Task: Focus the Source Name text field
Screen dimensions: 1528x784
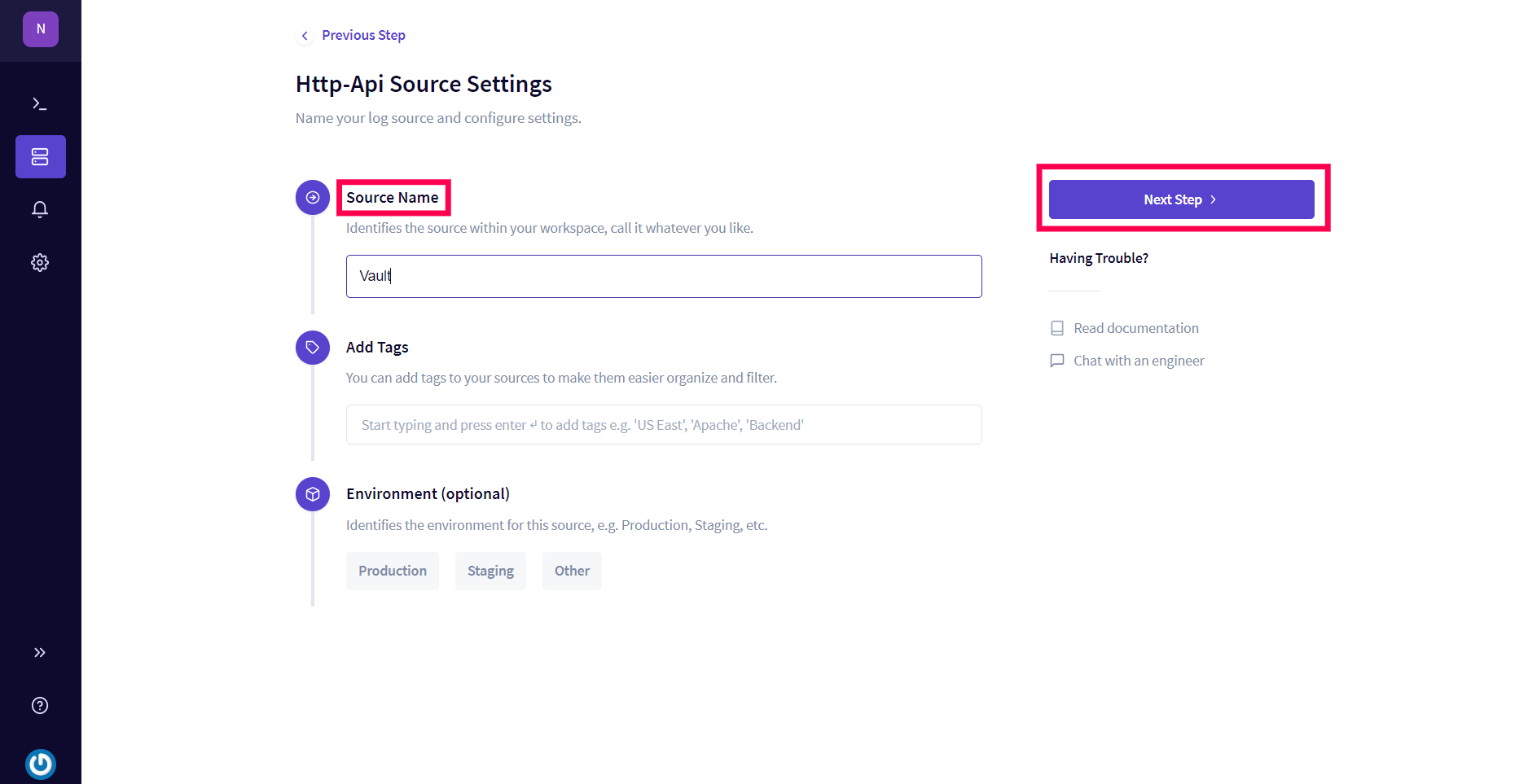Action: click(x=664, y=276)
